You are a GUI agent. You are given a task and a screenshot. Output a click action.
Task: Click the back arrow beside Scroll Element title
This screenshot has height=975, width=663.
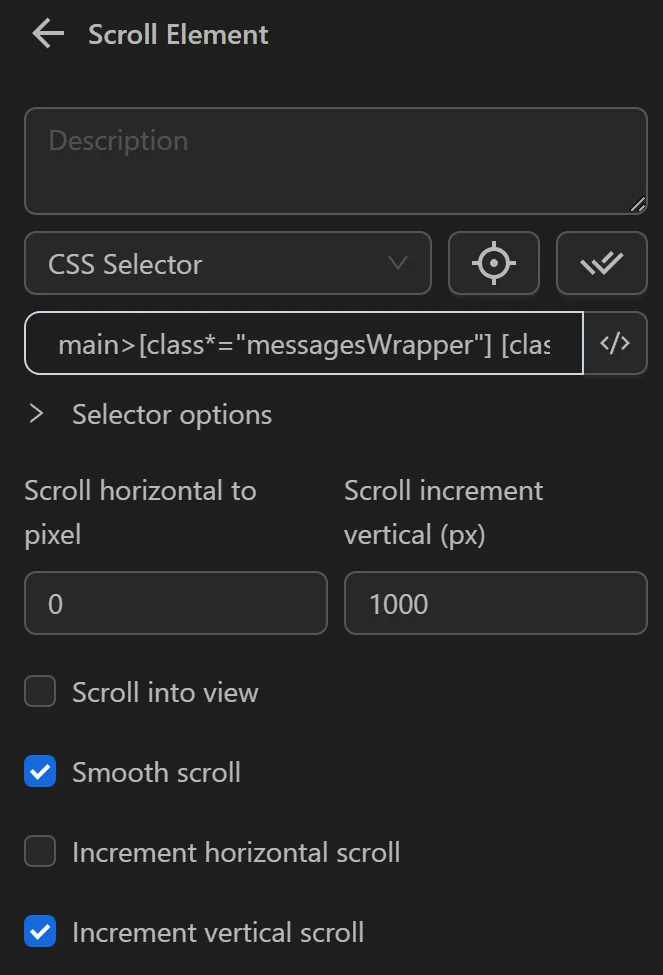pyautogui.click(x=46, y=33)
